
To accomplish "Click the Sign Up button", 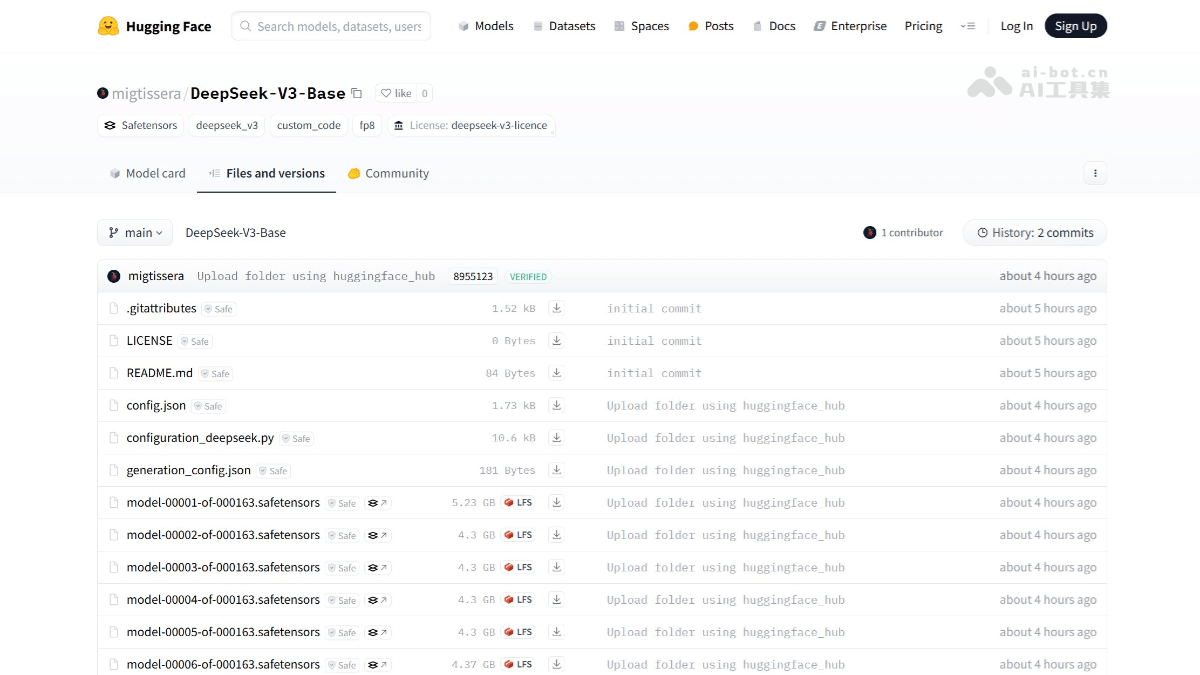I will pos(1075,25).
